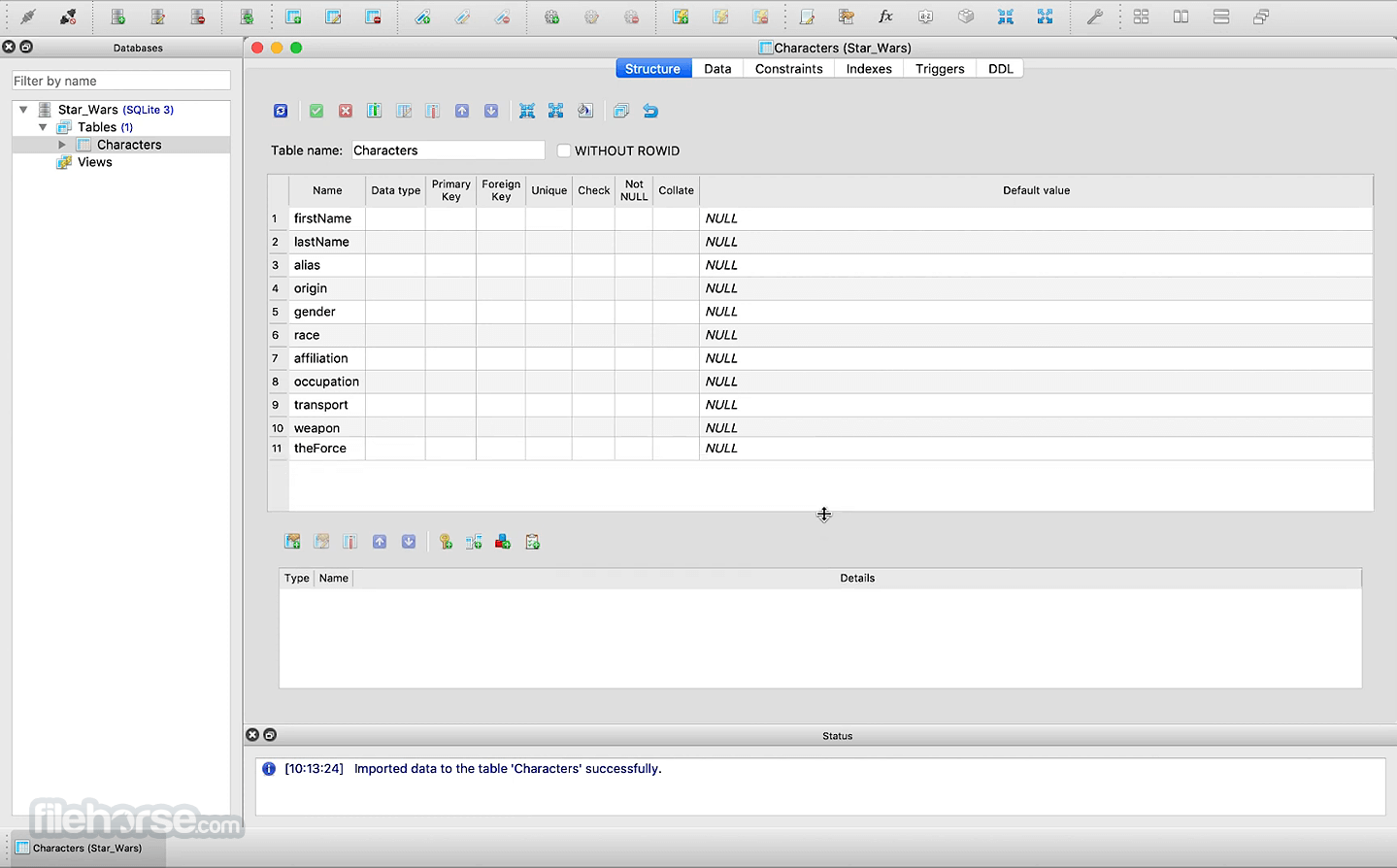
Task: Open the SQL editor
Action: (807, 17)
